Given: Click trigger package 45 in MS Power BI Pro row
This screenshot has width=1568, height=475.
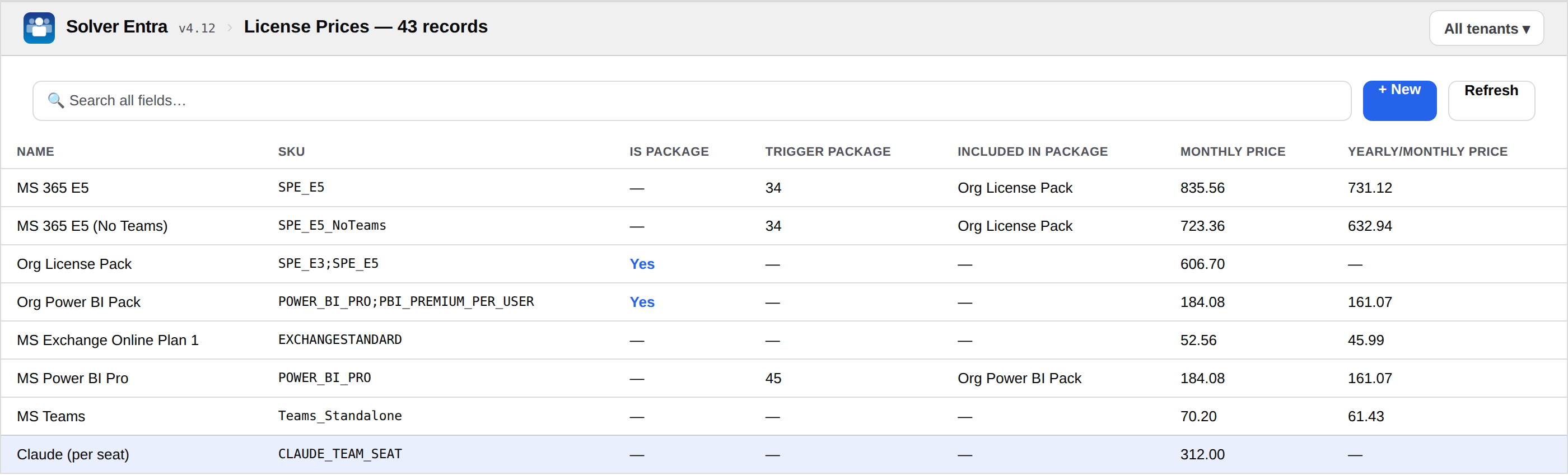Looking at the screenshot, I should point(772,379).
